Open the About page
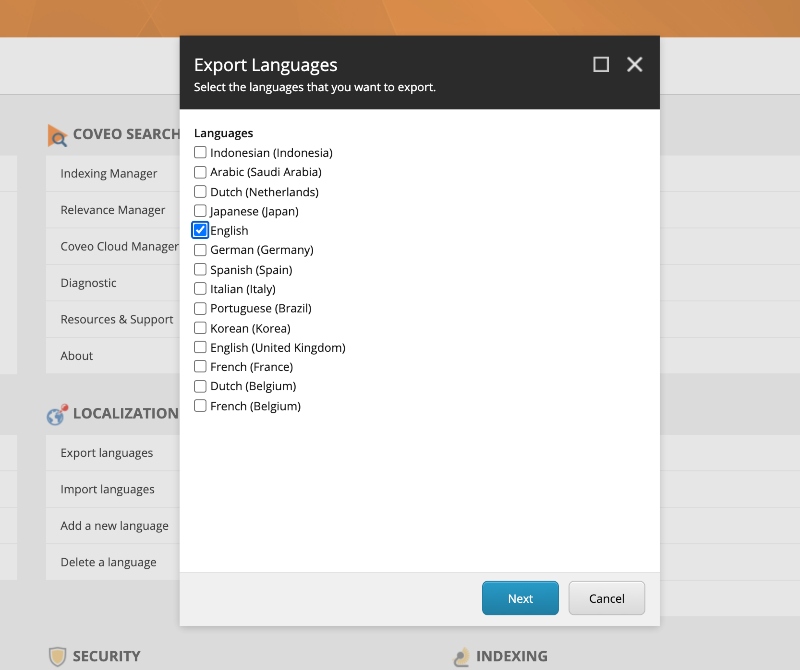 [76, 355]
